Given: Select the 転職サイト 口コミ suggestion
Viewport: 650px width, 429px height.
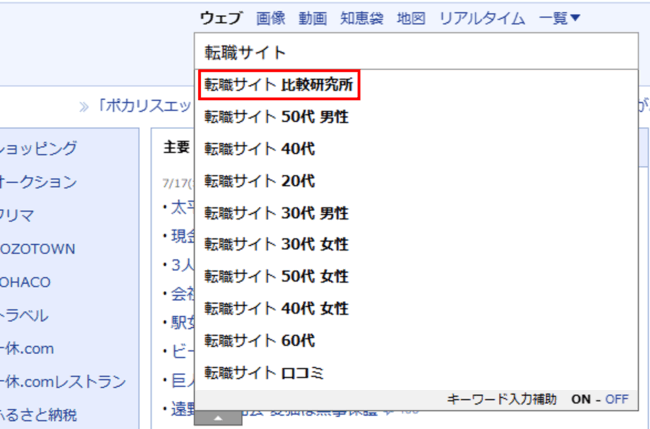Looking at the screenshot, I should click(264, 373).
